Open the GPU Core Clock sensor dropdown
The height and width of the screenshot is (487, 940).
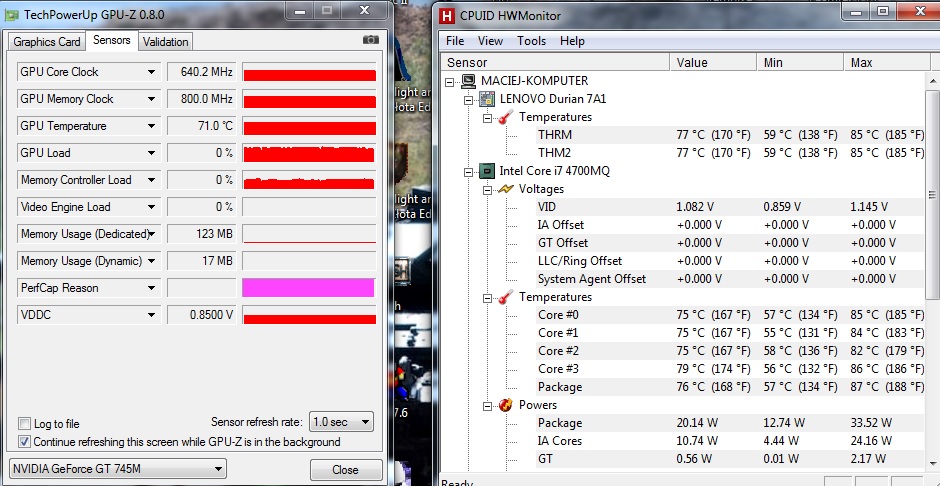point(152,72)
